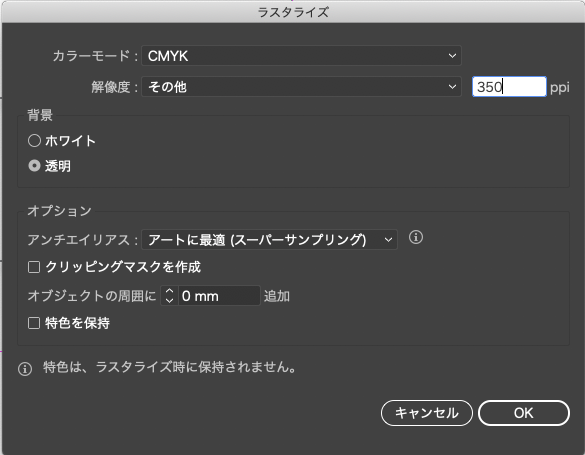
Task: Click the ppi unit label
Action: (560, 88)
